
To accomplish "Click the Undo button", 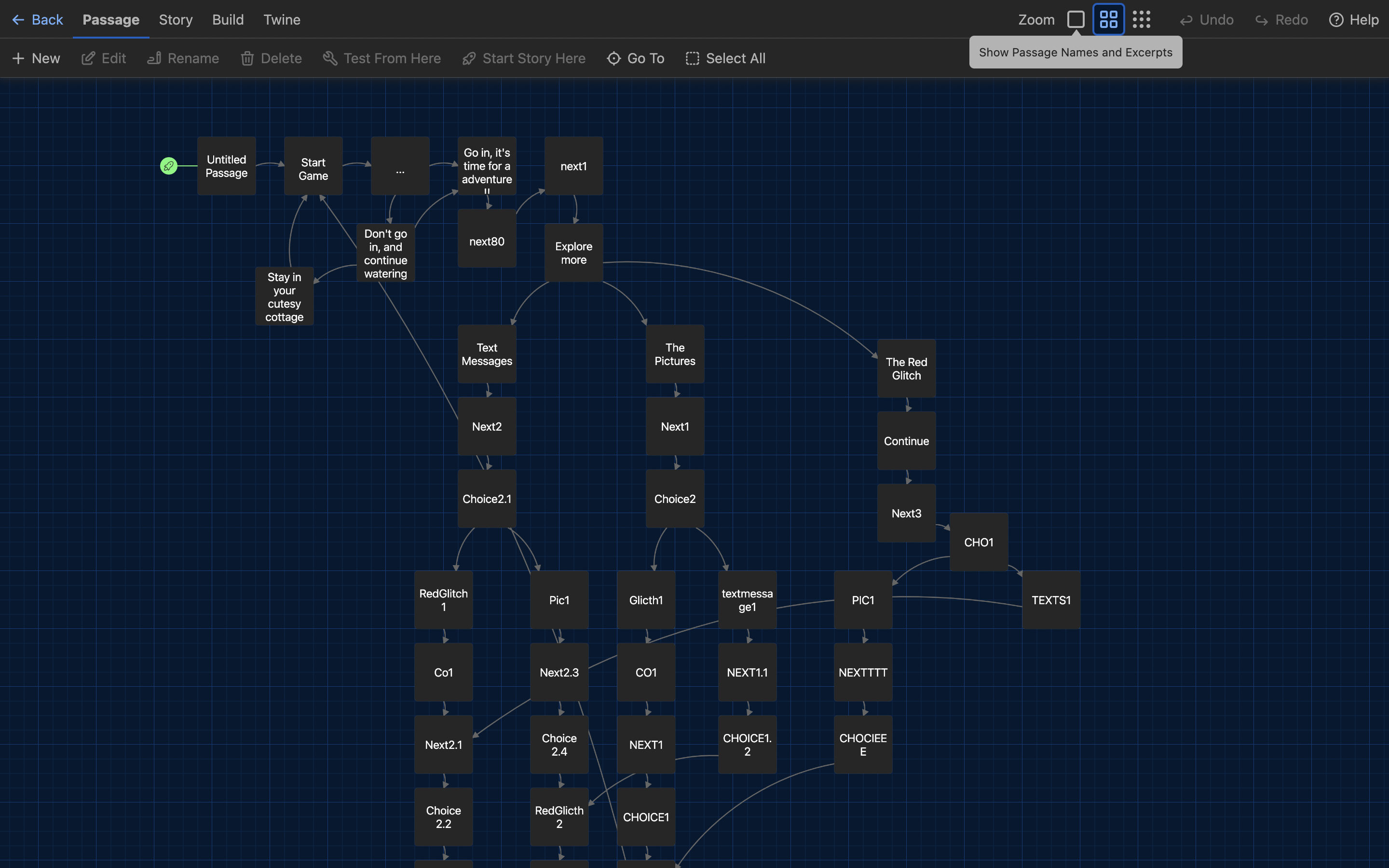I will click(x=1207, y=20).
